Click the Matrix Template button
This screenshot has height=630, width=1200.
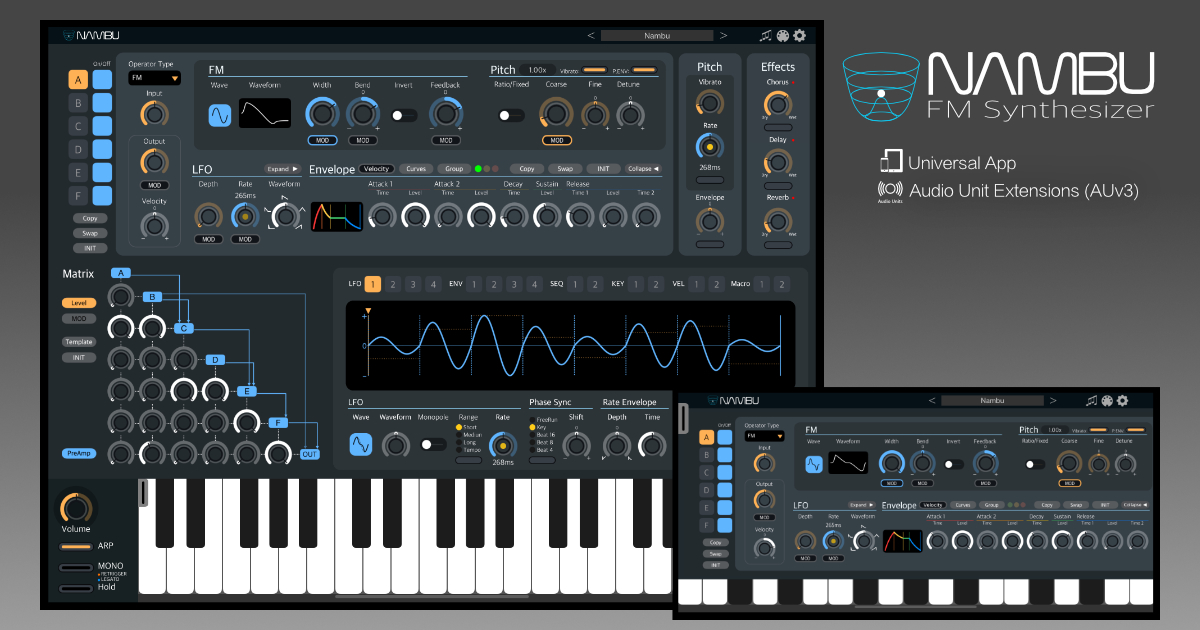coord(78,341)
